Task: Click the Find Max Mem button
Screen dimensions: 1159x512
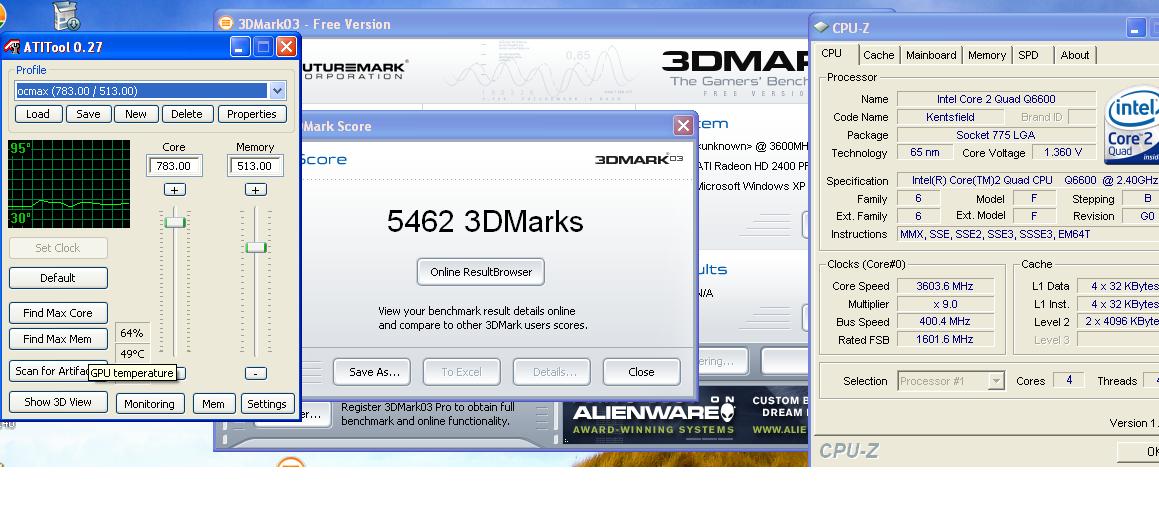Action: pyautogui.click(x=58, y=339)
